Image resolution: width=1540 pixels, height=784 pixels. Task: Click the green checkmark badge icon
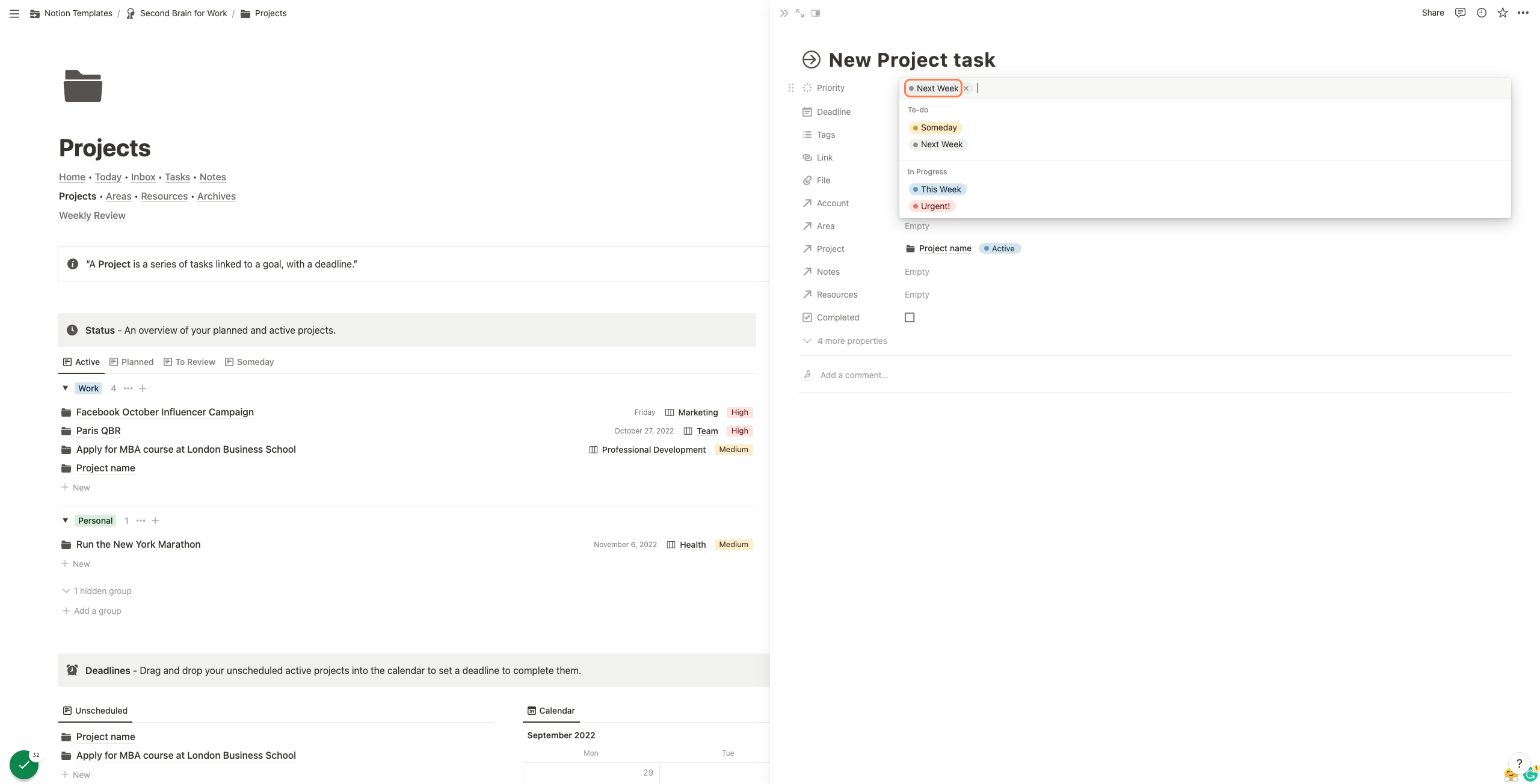[x=24, y=765]
